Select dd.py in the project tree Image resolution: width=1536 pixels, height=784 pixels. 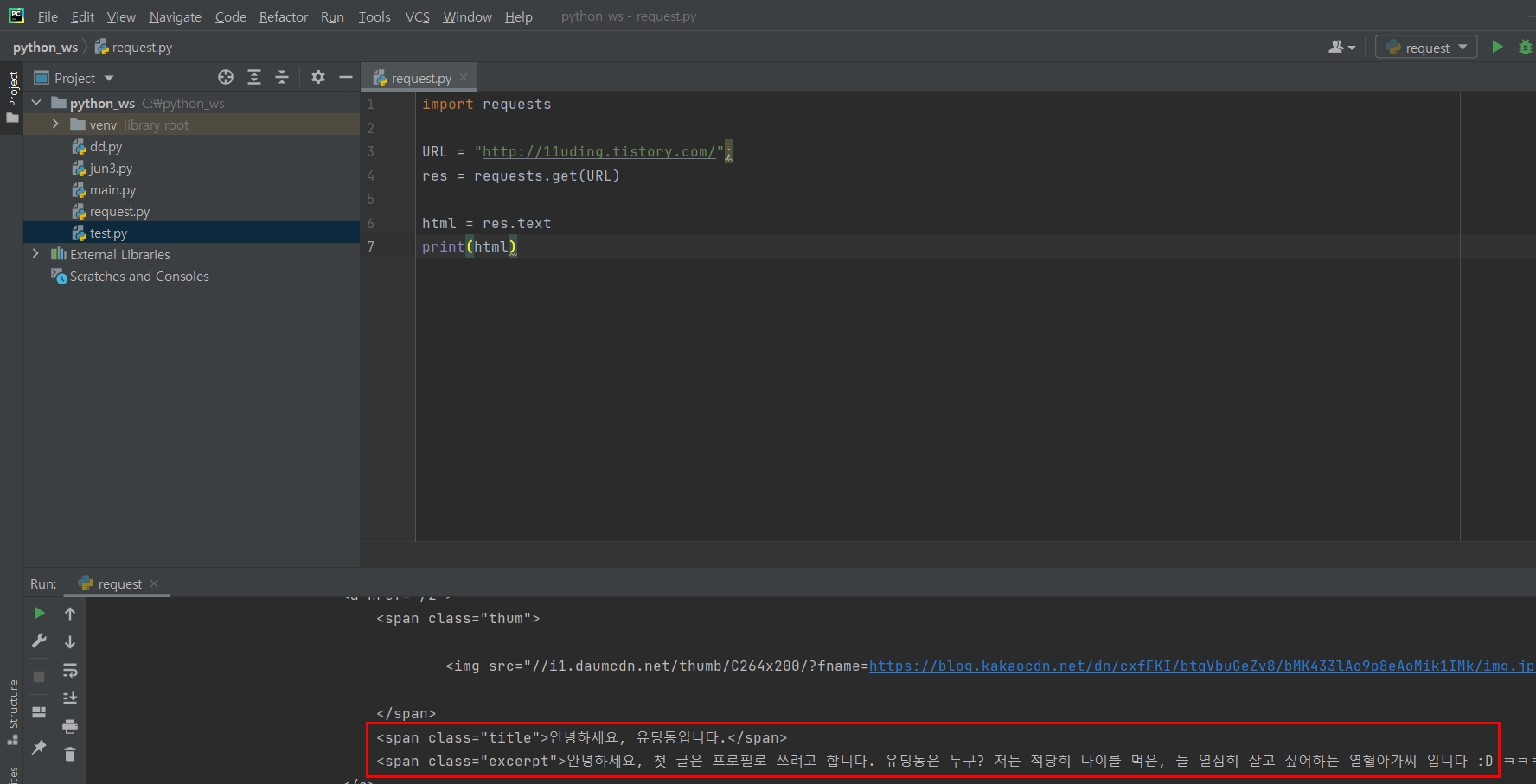[x=106, y=147]
